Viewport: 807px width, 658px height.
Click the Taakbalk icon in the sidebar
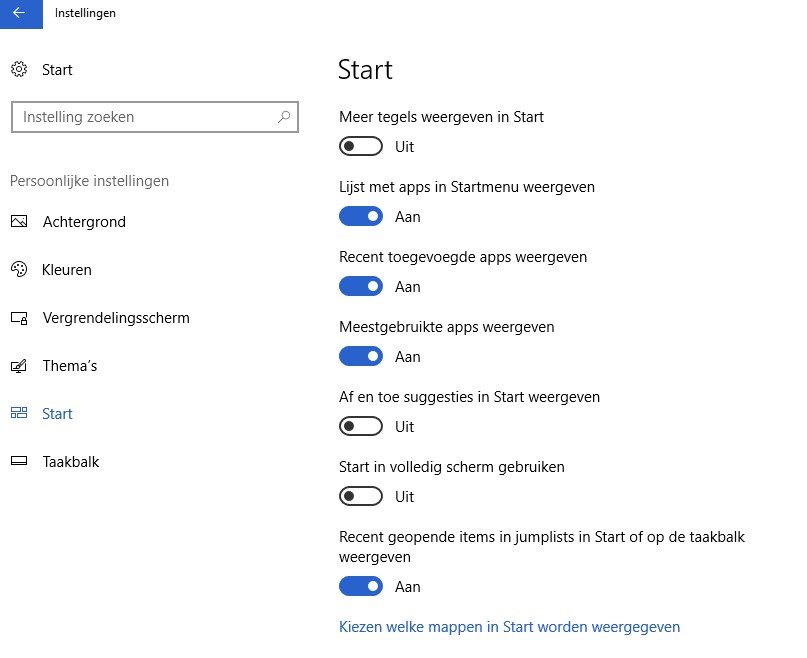point(19,461)
